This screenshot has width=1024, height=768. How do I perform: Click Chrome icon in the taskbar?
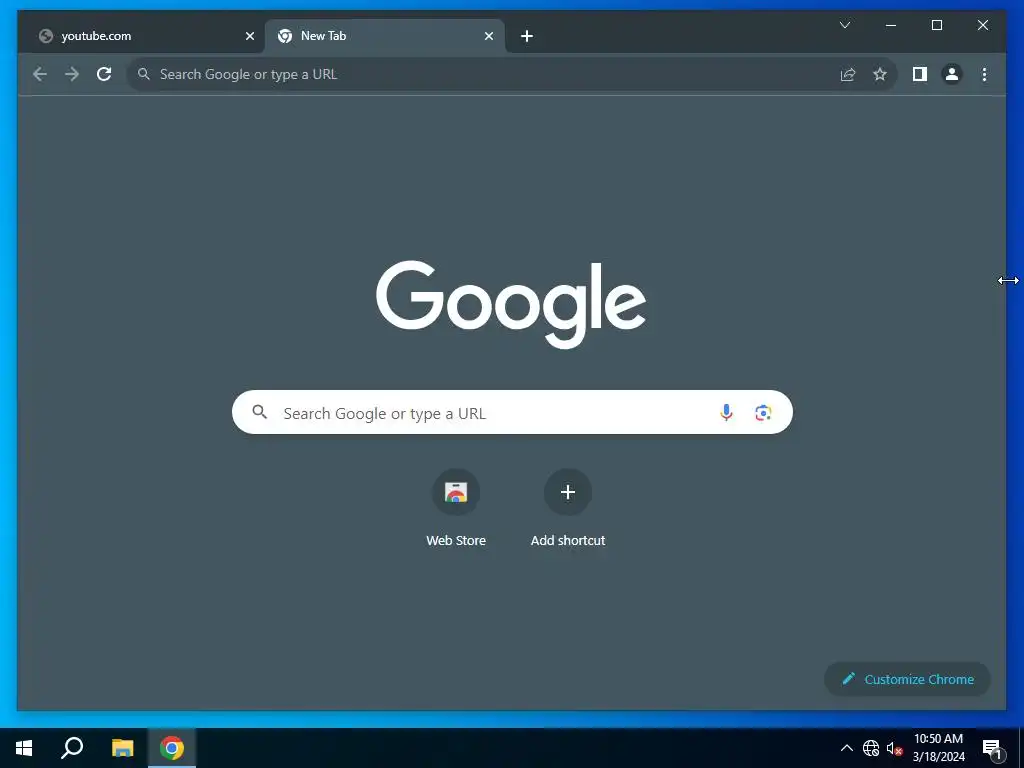(172, 748)
